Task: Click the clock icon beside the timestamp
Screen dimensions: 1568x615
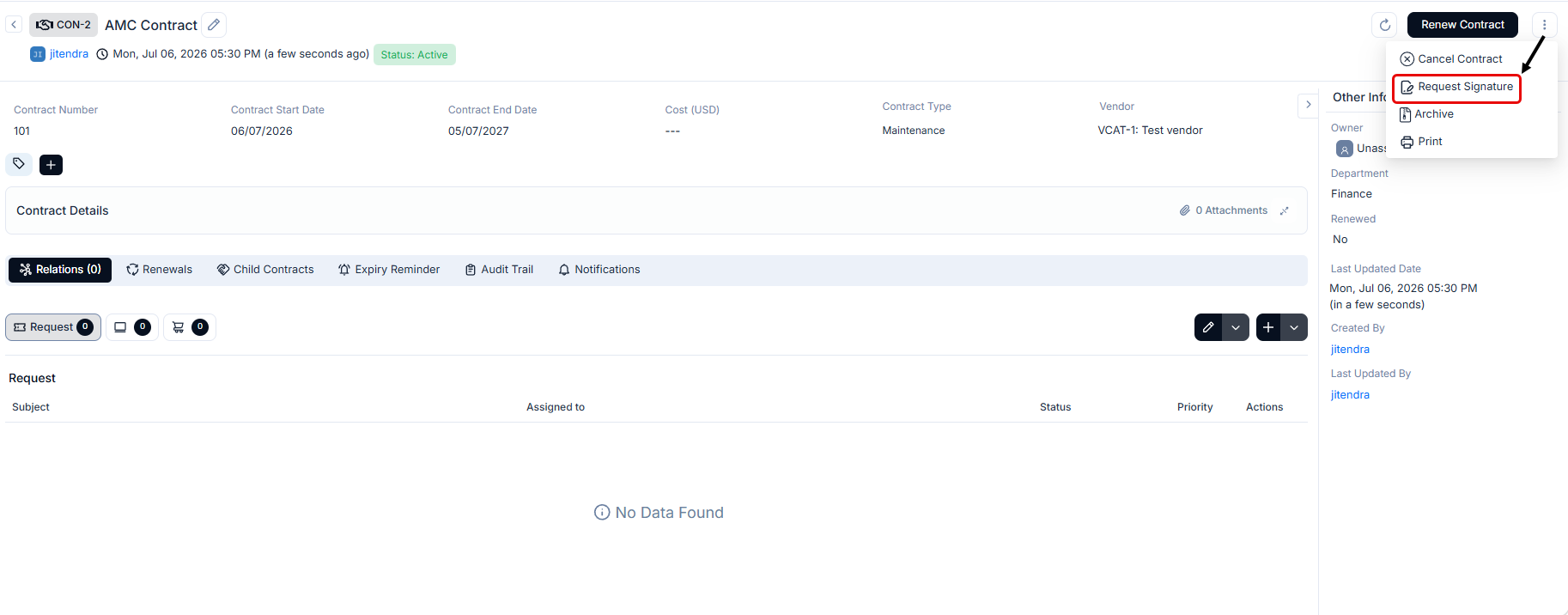Action: (x=102, y=54)
